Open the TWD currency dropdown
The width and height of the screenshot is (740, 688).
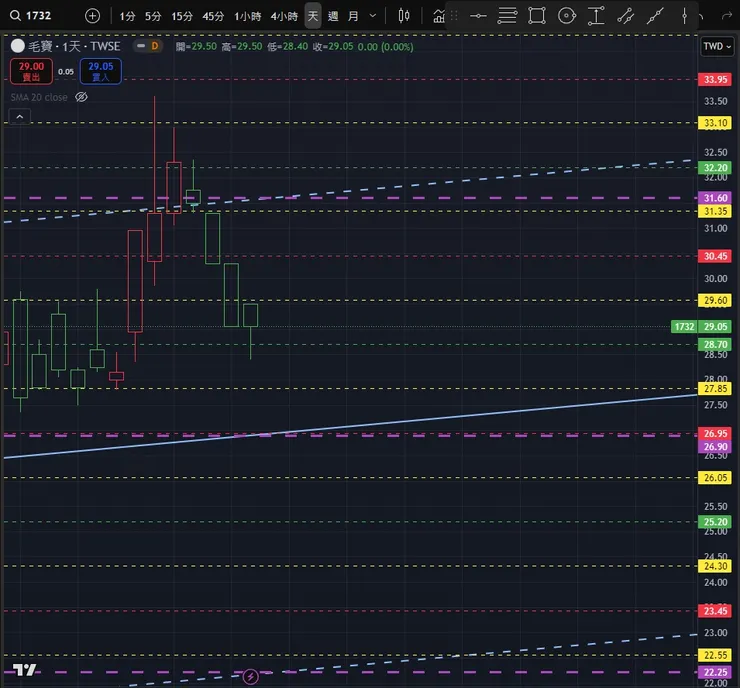click(717, 46)
